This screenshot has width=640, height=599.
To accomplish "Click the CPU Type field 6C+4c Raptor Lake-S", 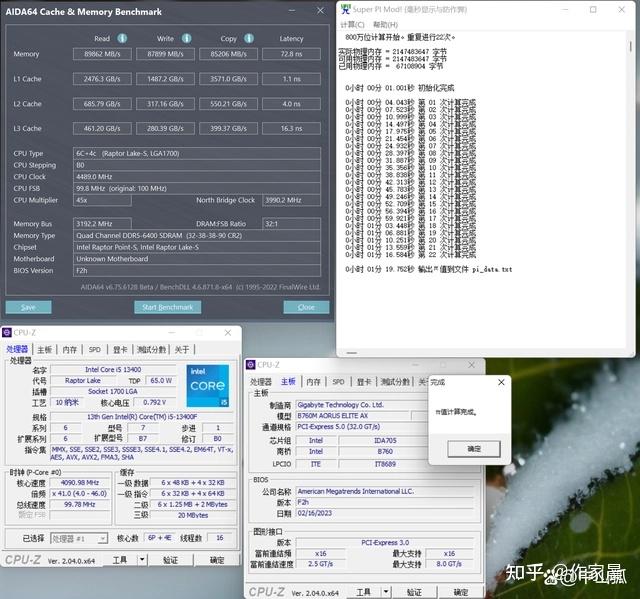I will click(x=197, y=153).
